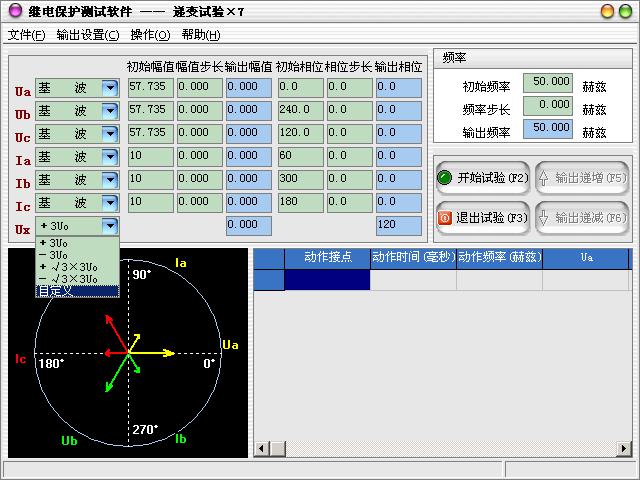The height and width of the screenshot is (480, 640).
Task: Open the 帮助(H) menu
Action: click(201, 34)
